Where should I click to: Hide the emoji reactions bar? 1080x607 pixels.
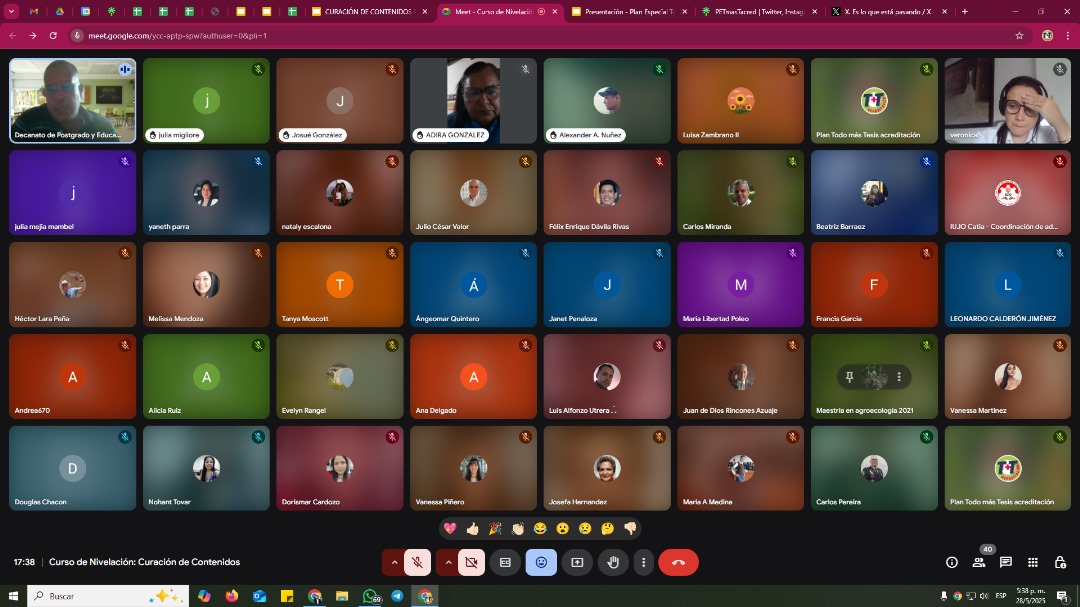[x=541, y=562]
